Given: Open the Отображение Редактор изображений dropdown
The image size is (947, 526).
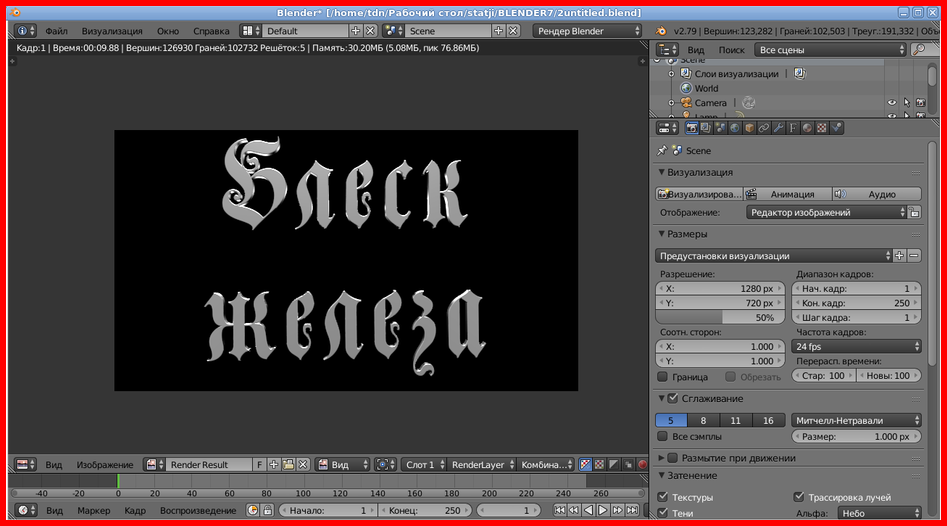Looking at the screenshot, I should [x=826, y=213].
